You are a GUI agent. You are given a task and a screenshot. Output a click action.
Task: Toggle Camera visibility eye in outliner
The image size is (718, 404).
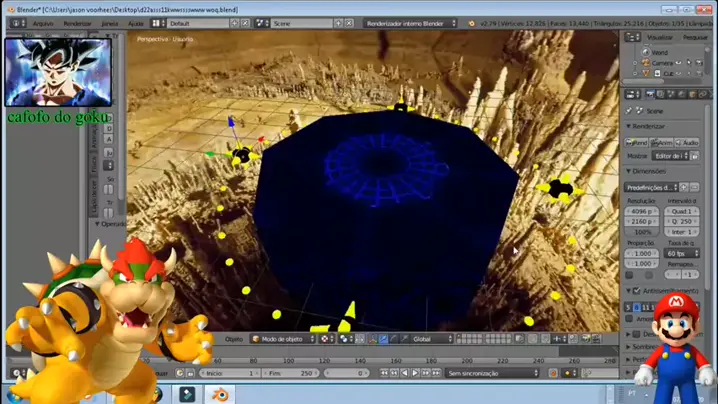(x=679, y=63)
